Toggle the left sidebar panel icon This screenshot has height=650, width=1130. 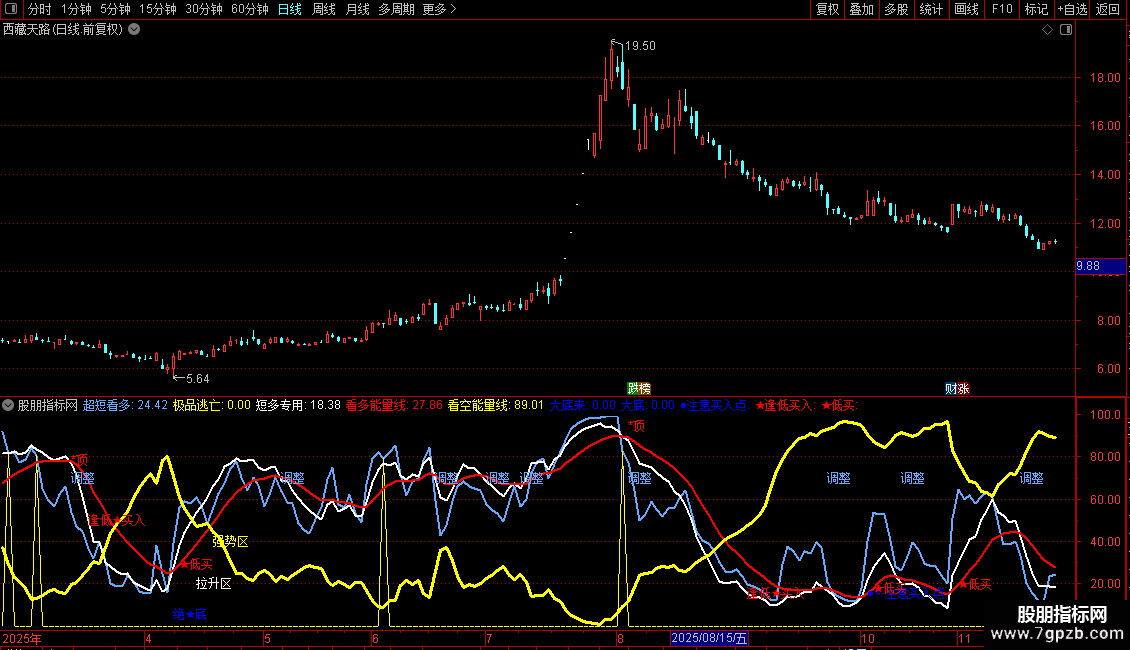coord(11,9)
